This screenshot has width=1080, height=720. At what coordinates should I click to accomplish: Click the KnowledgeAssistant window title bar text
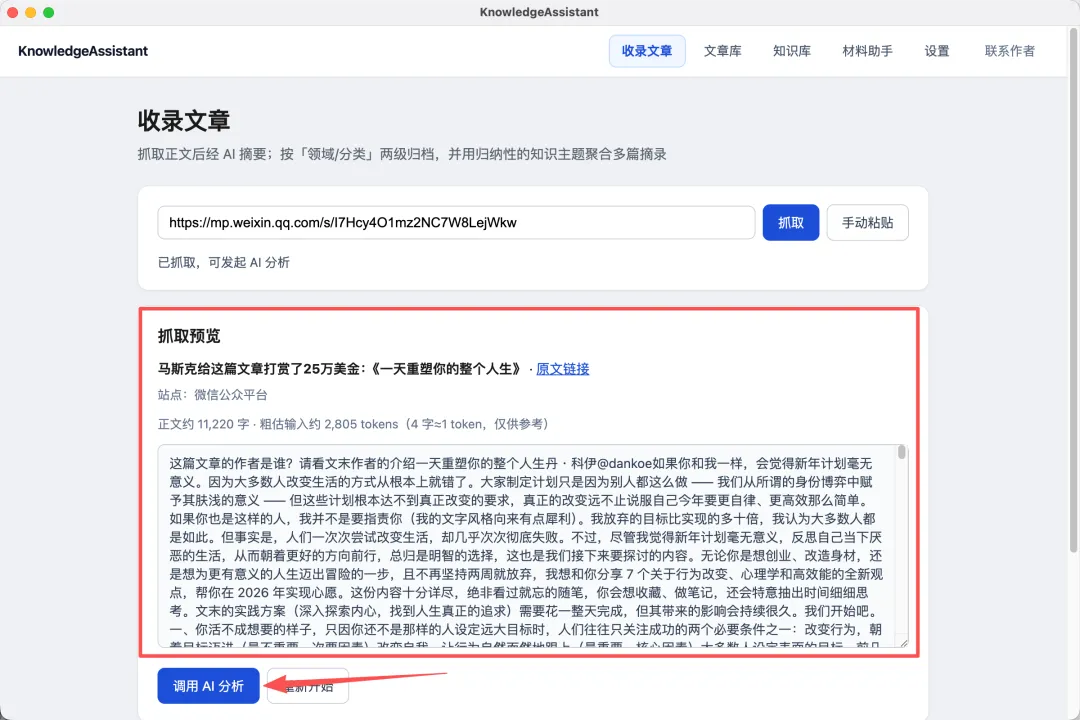[539, 12]
